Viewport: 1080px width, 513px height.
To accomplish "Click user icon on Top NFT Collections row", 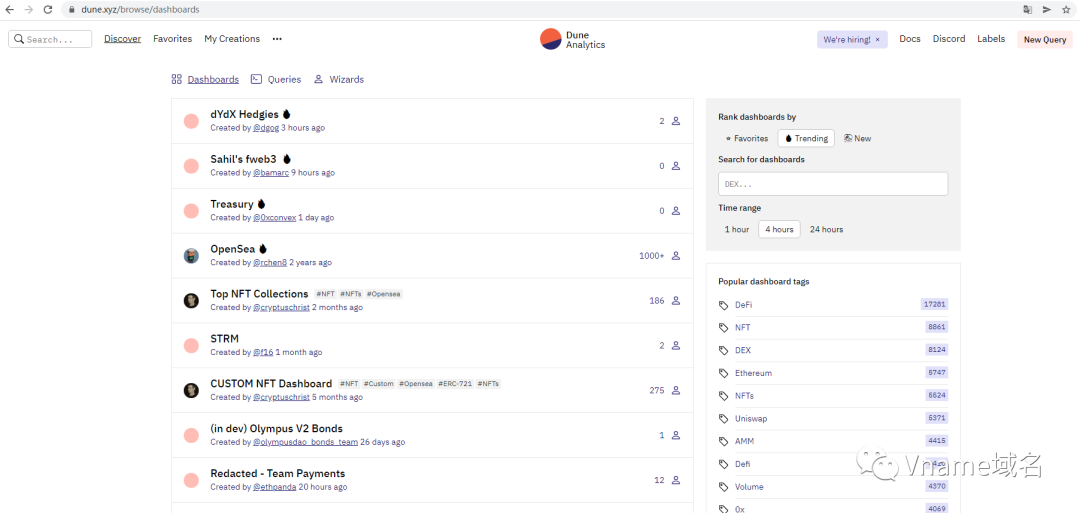I will (676, 300).
